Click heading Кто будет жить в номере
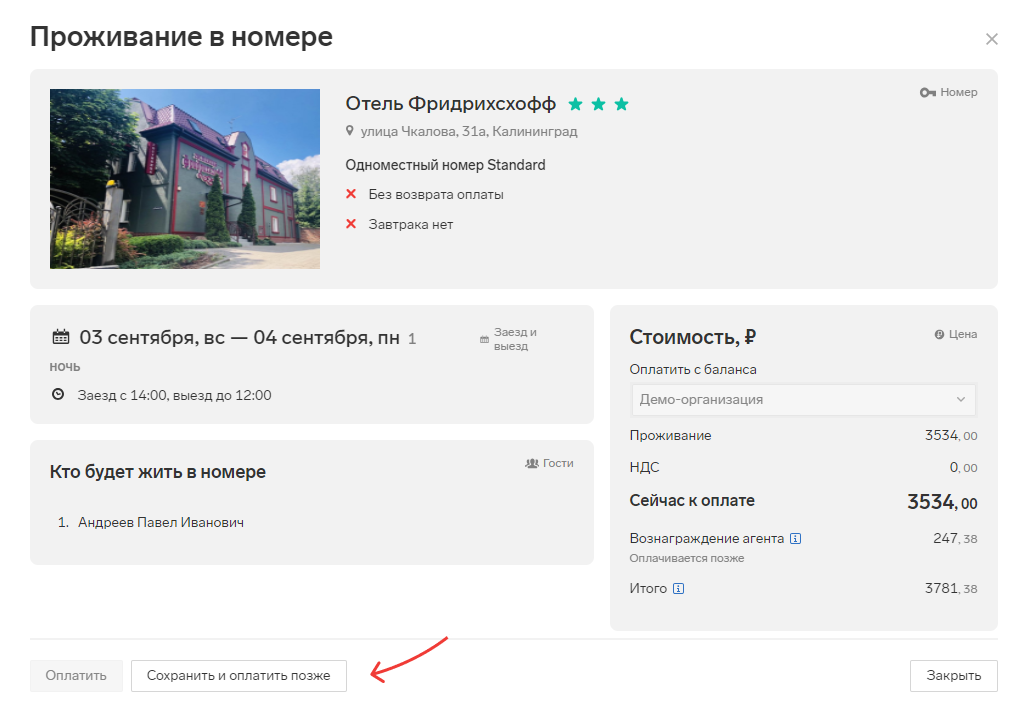Image resolution: width=1031 pixels, height=712 pixels. (158, 472)
